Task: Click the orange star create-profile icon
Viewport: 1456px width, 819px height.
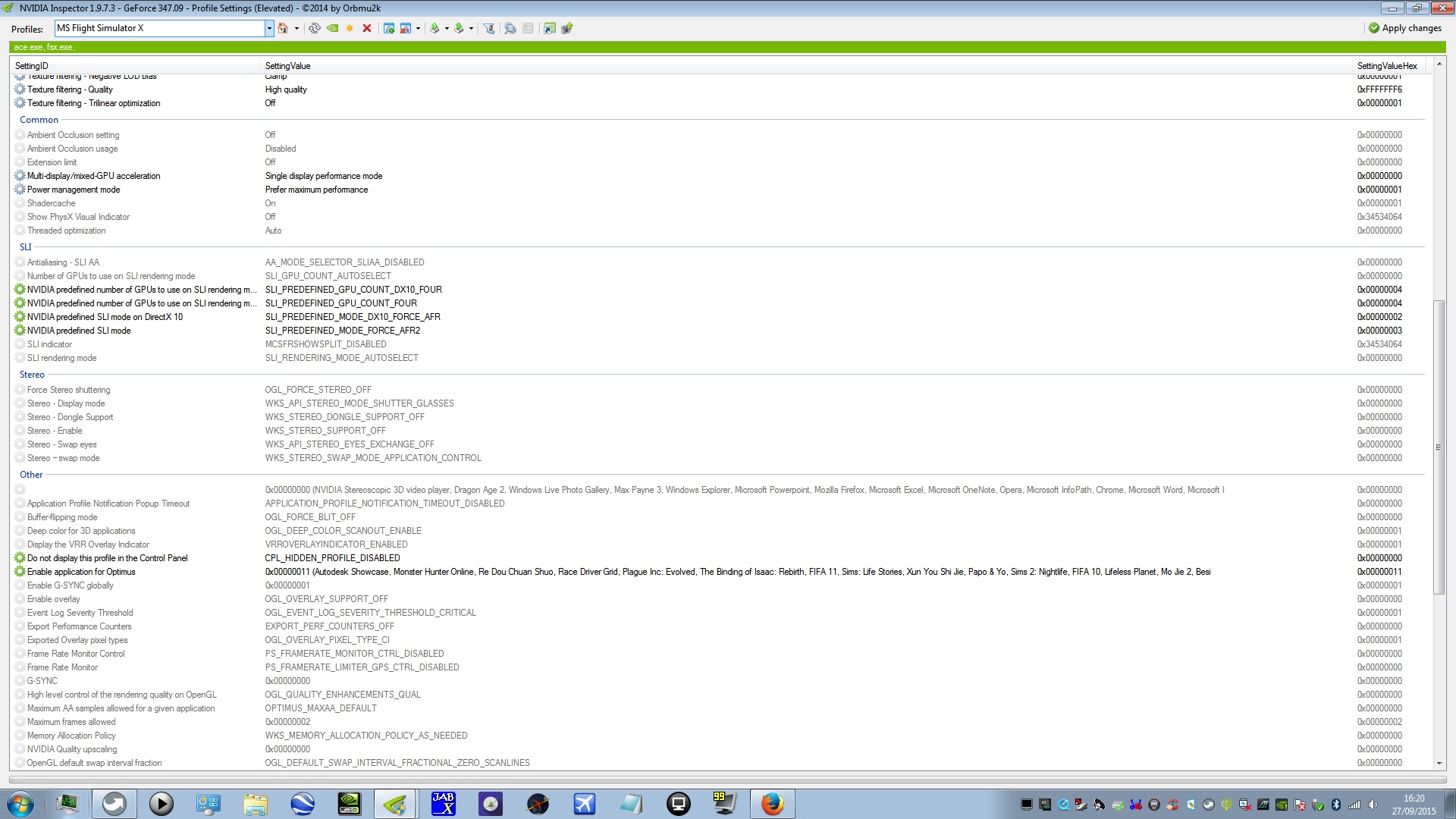Action: (x=350, y=28)
